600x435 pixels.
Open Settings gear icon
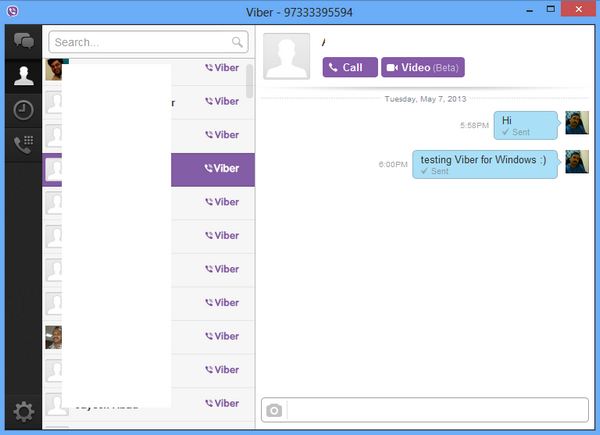click(x=23, y=412)
